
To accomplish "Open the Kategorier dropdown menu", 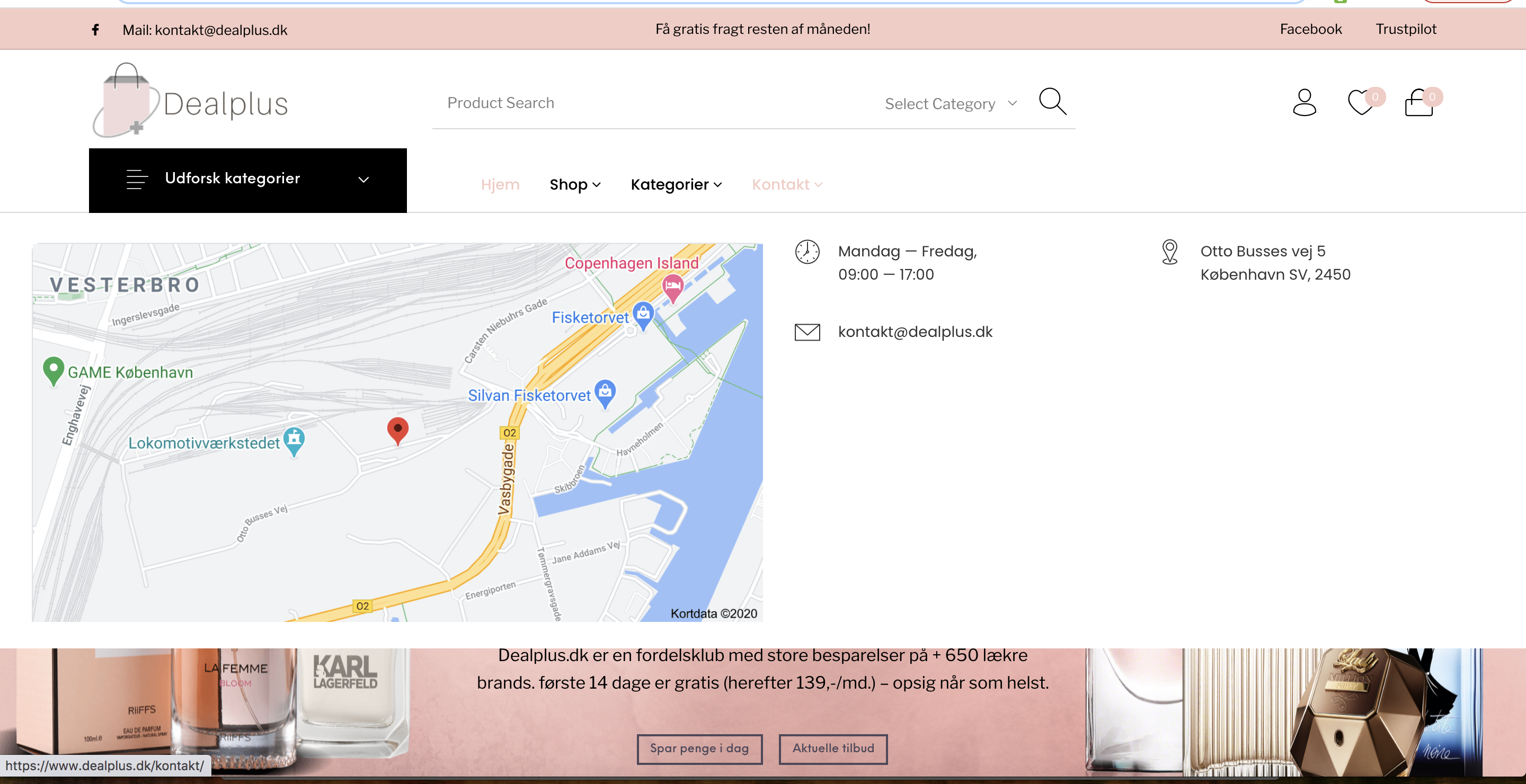I will tap(676, 185).
